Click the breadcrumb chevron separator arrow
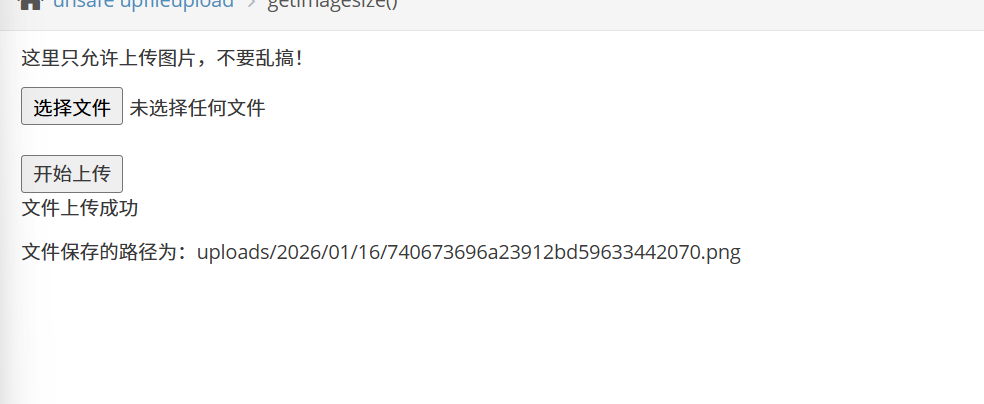The width and height of the screenshot is (984, 404). point(251,4)
